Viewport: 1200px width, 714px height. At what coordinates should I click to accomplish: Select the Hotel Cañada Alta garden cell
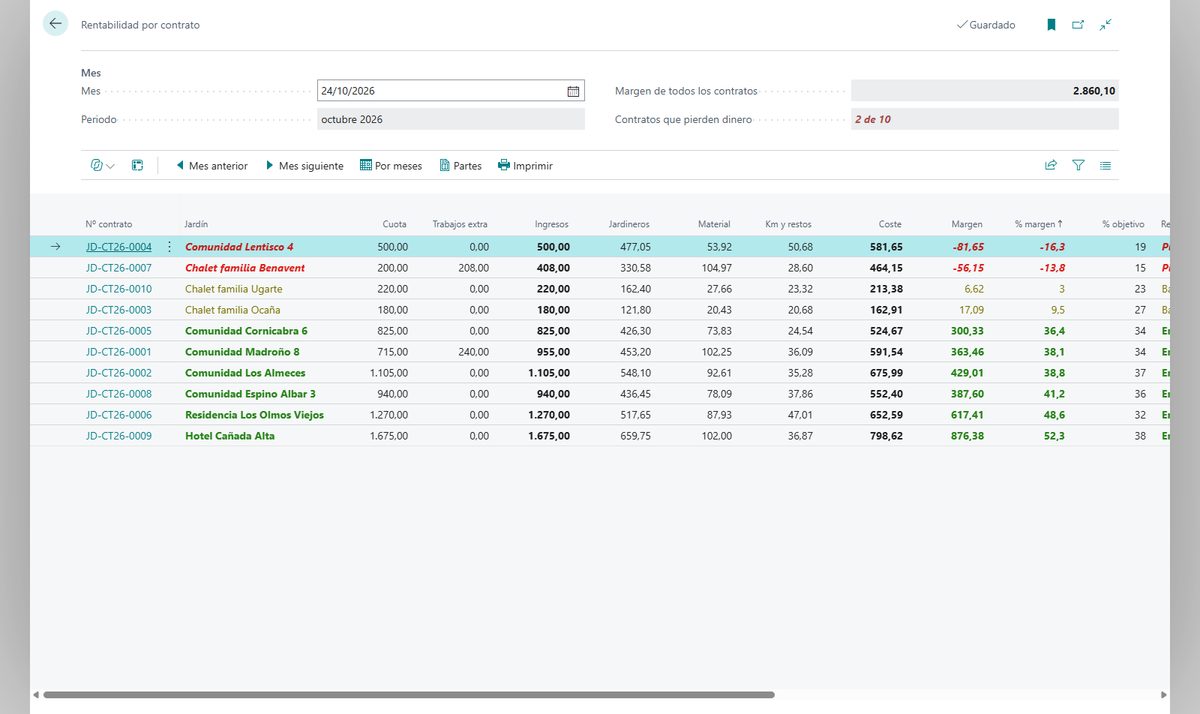point(230,436)
